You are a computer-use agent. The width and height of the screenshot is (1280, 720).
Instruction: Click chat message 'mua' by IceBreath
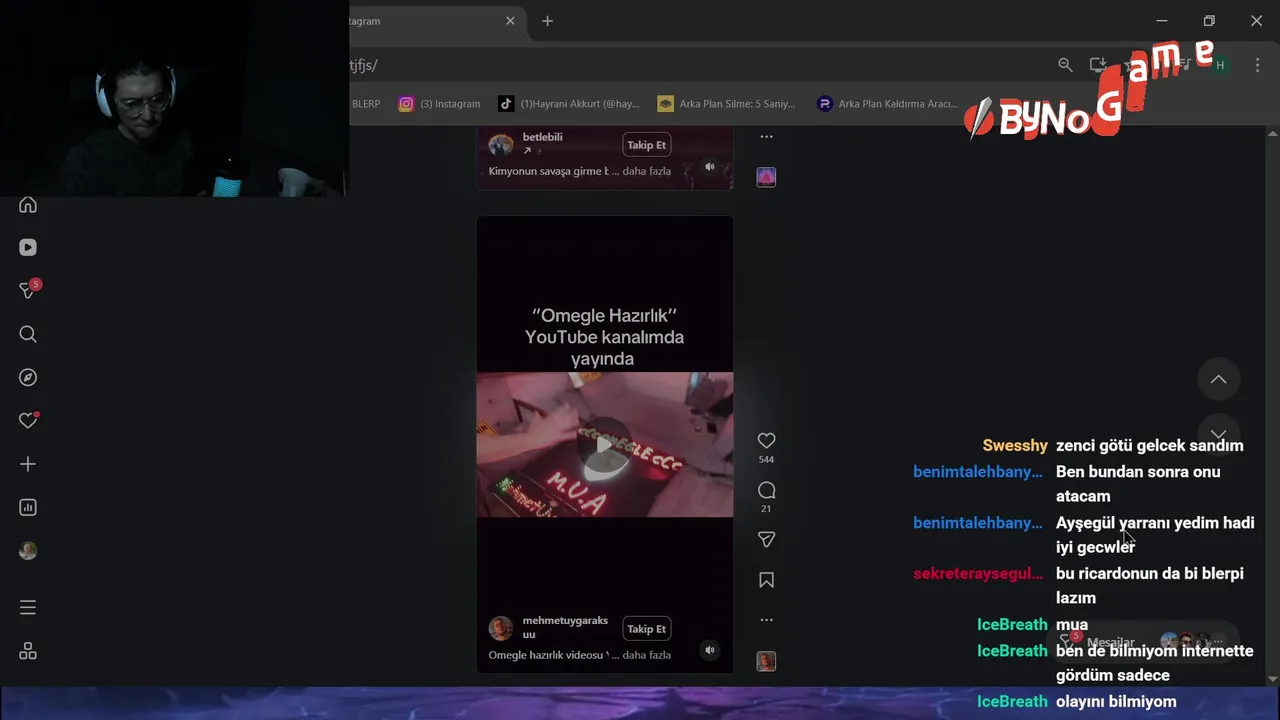tap(1072, 625)
